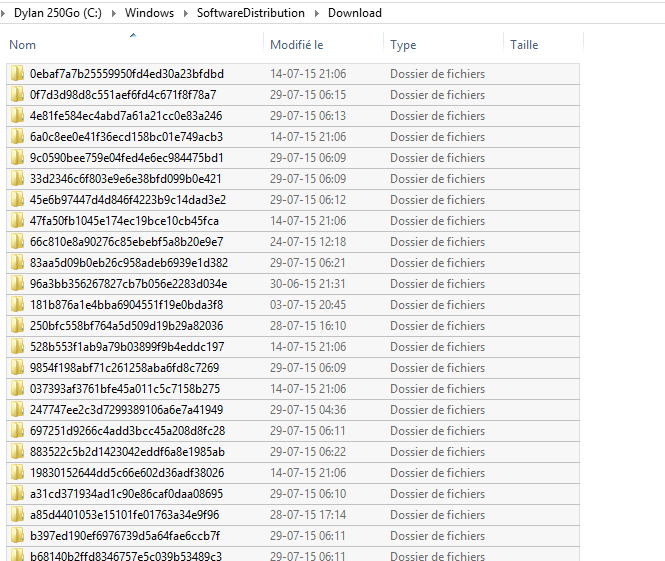Select folder name 0f7d3d98d8c551aef6fd4c671f8f78a7
665x561 pixels.
pos(123,95)
